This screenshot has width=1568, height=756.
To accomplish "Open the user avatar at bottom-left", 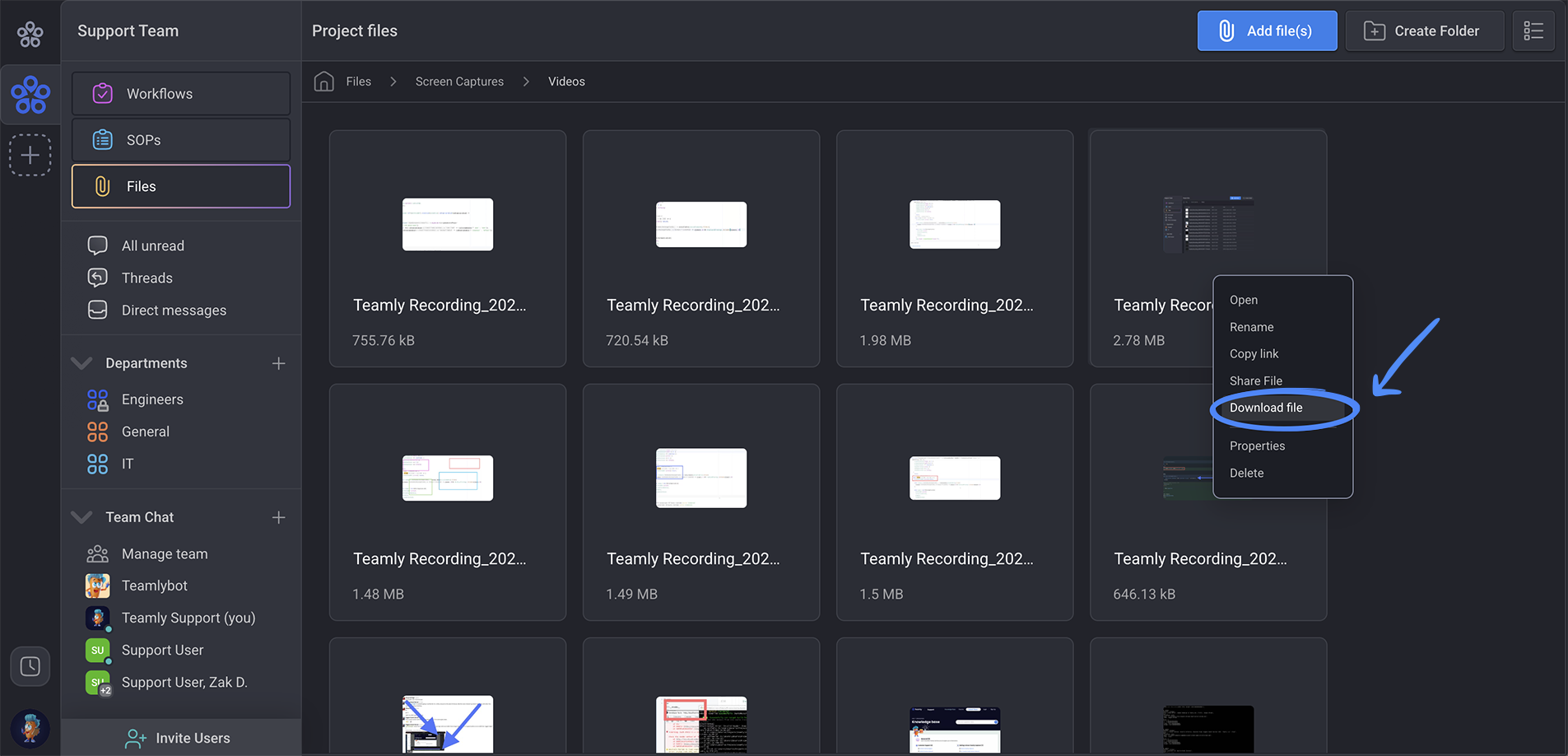I will 30,729.
